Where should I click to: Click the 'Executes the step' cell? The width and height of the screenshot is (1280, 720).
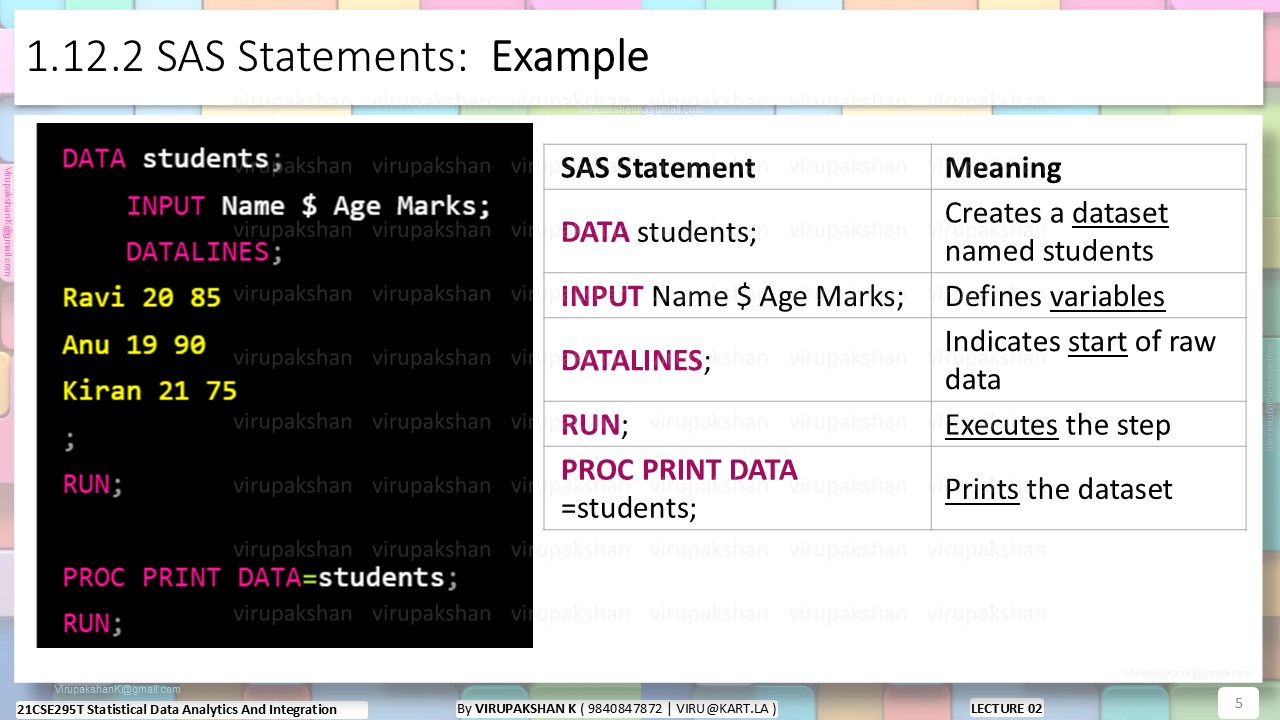point(1088,424)
